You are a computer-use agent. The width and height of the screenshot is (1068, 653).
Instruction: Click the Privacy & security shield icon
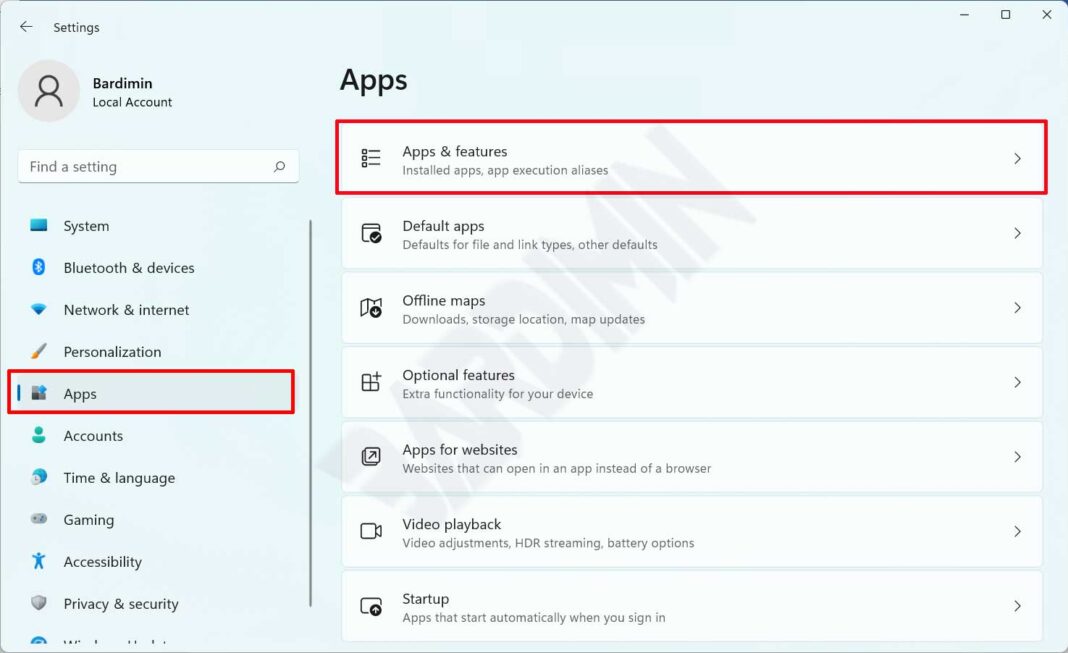tap(39, 603)
